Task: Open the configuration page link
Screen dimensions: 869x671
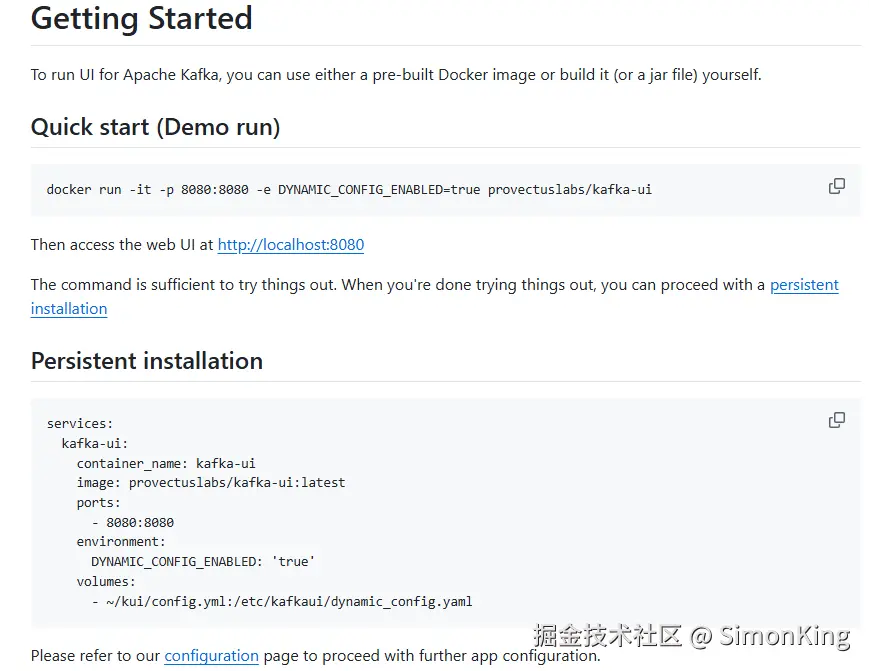Action: (211, 656)
